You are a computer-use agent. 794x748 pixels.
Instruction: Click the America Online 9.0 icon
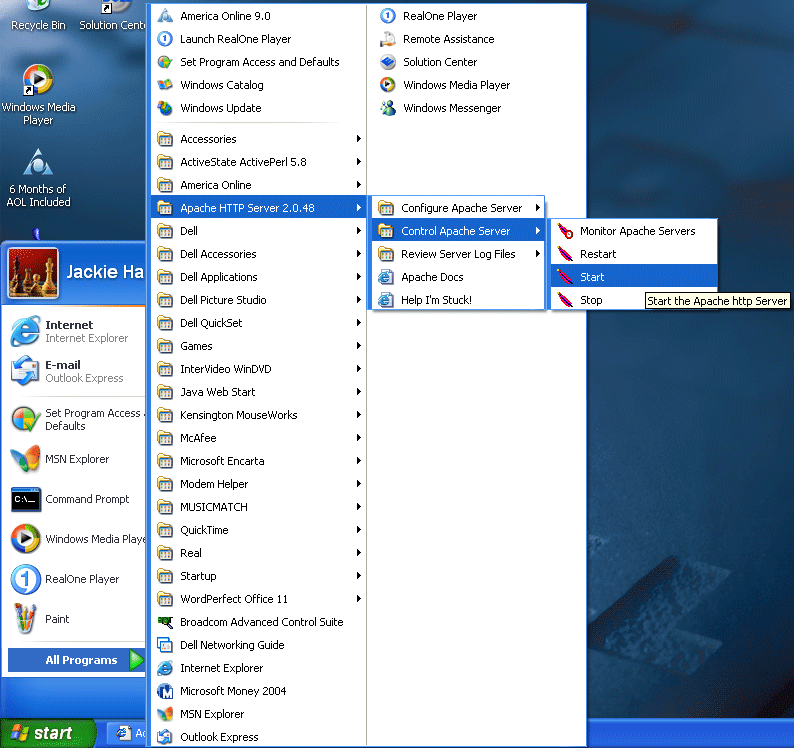pos(165,16)
